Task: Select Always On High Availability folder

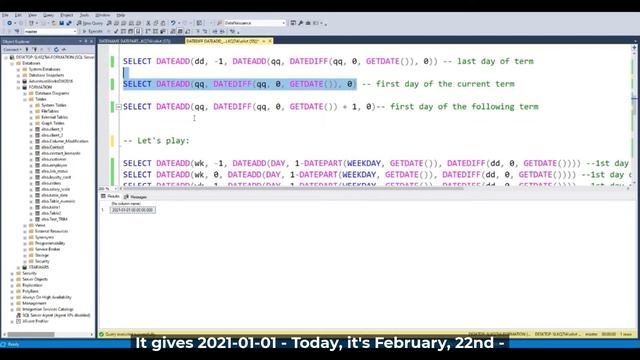Action: (x=47, y=298)
